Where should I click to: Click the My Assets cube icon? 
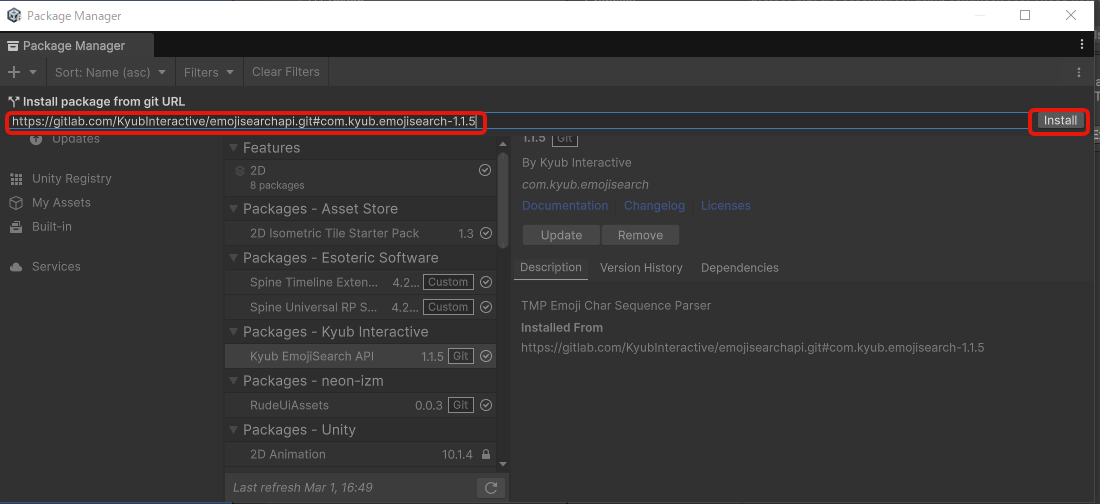click(16, 203)
